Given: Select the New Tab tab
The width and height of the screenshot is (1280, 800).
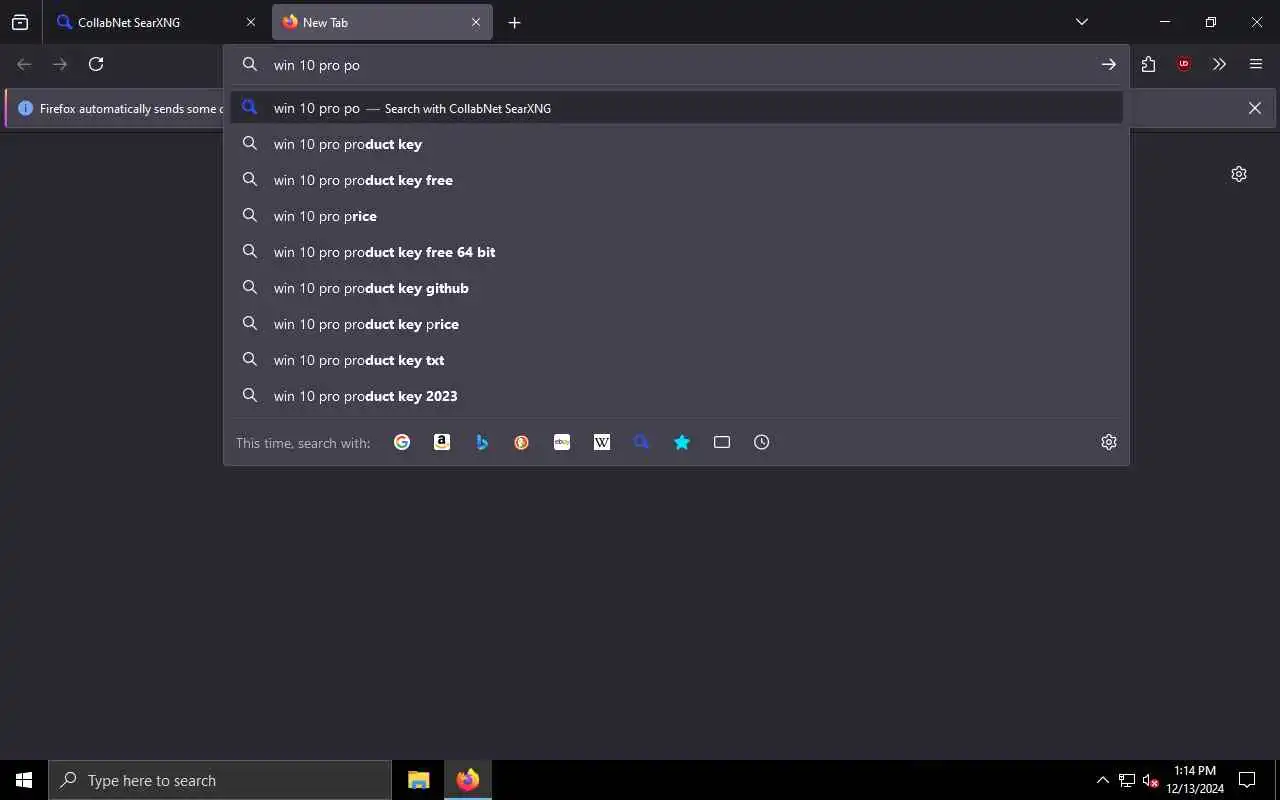Looking at the screenshot, I should (382, 22).
